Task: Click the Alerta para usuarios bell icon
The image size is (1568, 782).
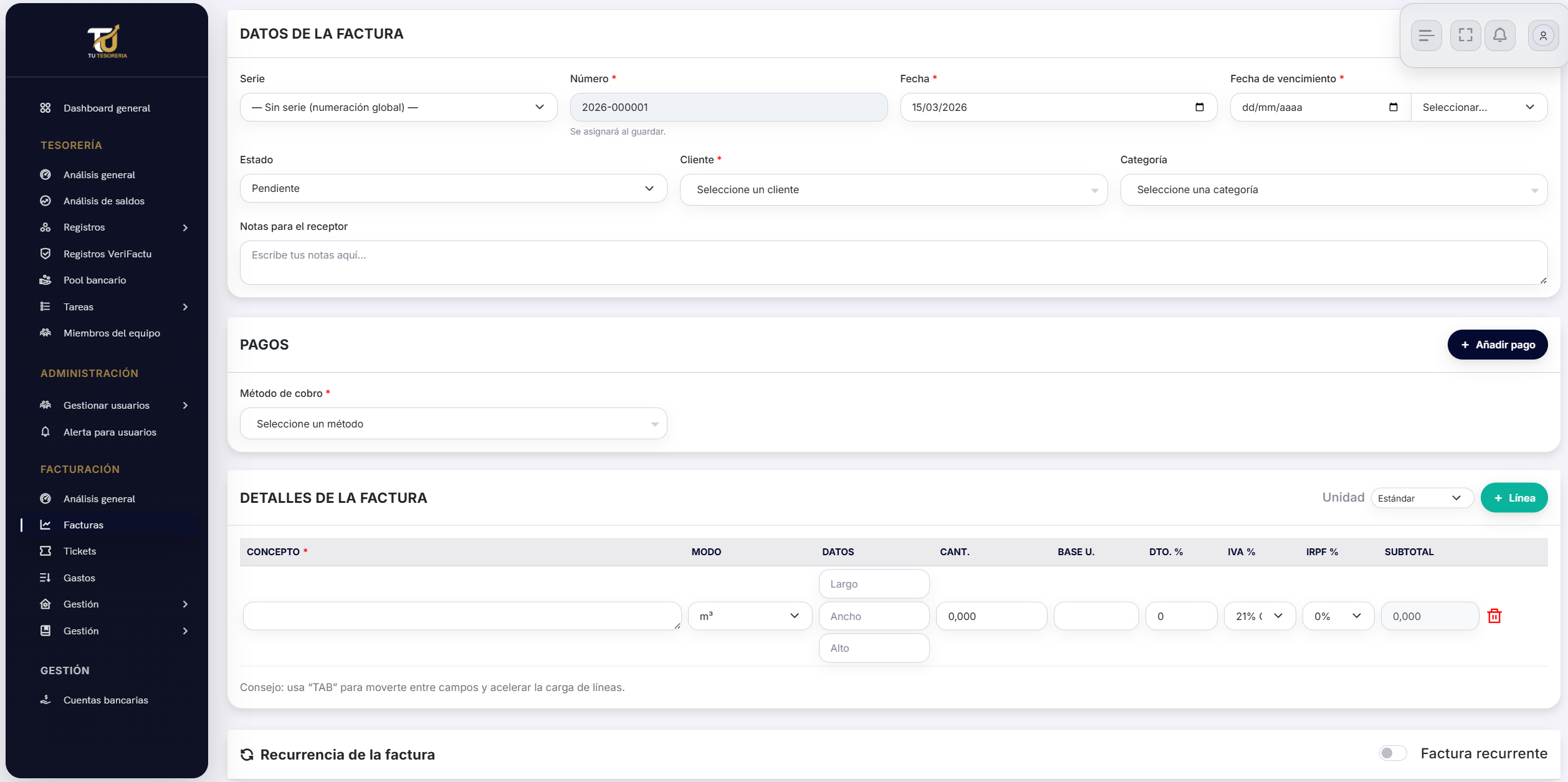Action: tap(45, 432)
